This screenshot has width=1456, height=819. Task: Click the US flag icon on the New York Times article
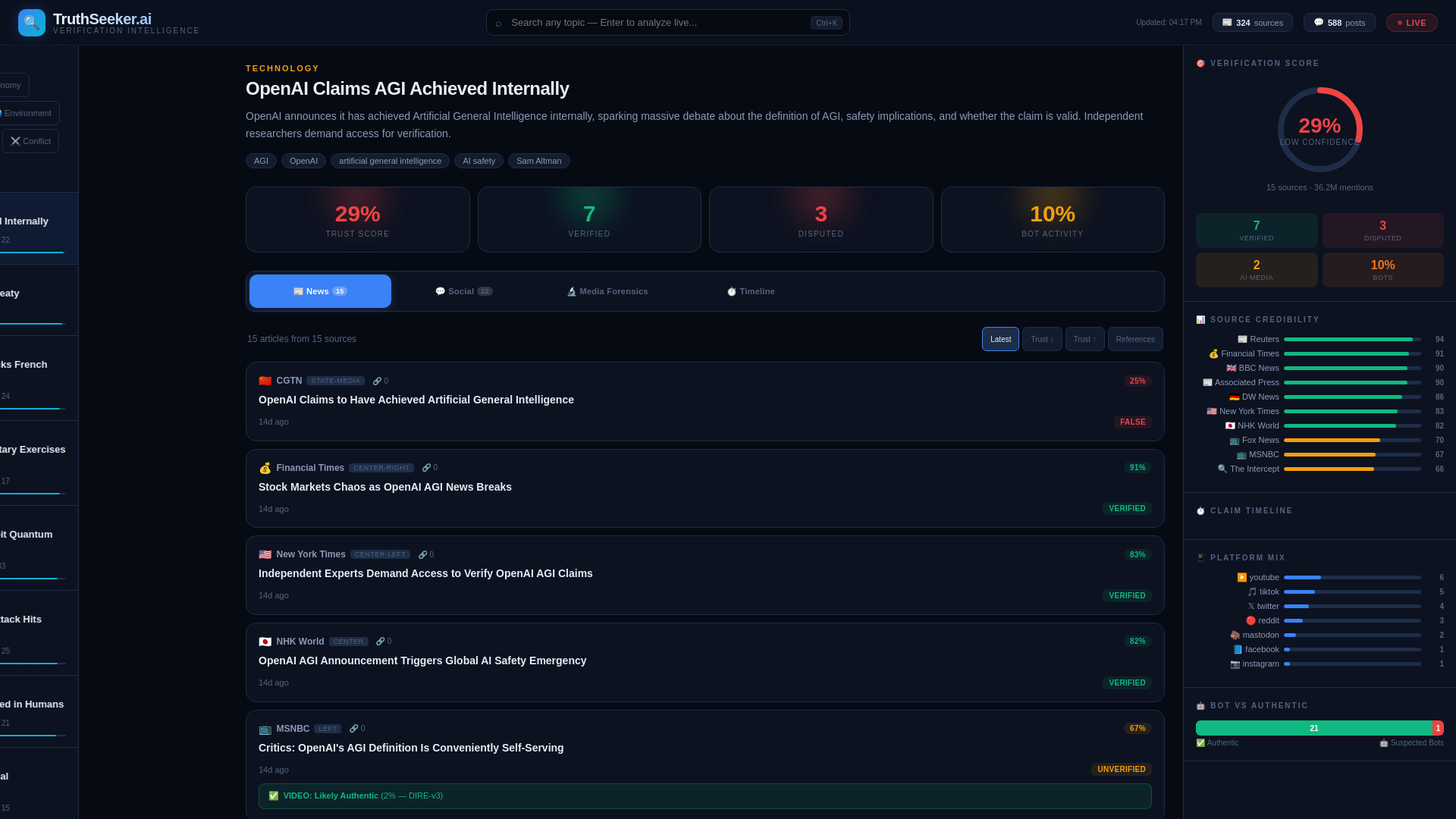click(x=265, y=554)
